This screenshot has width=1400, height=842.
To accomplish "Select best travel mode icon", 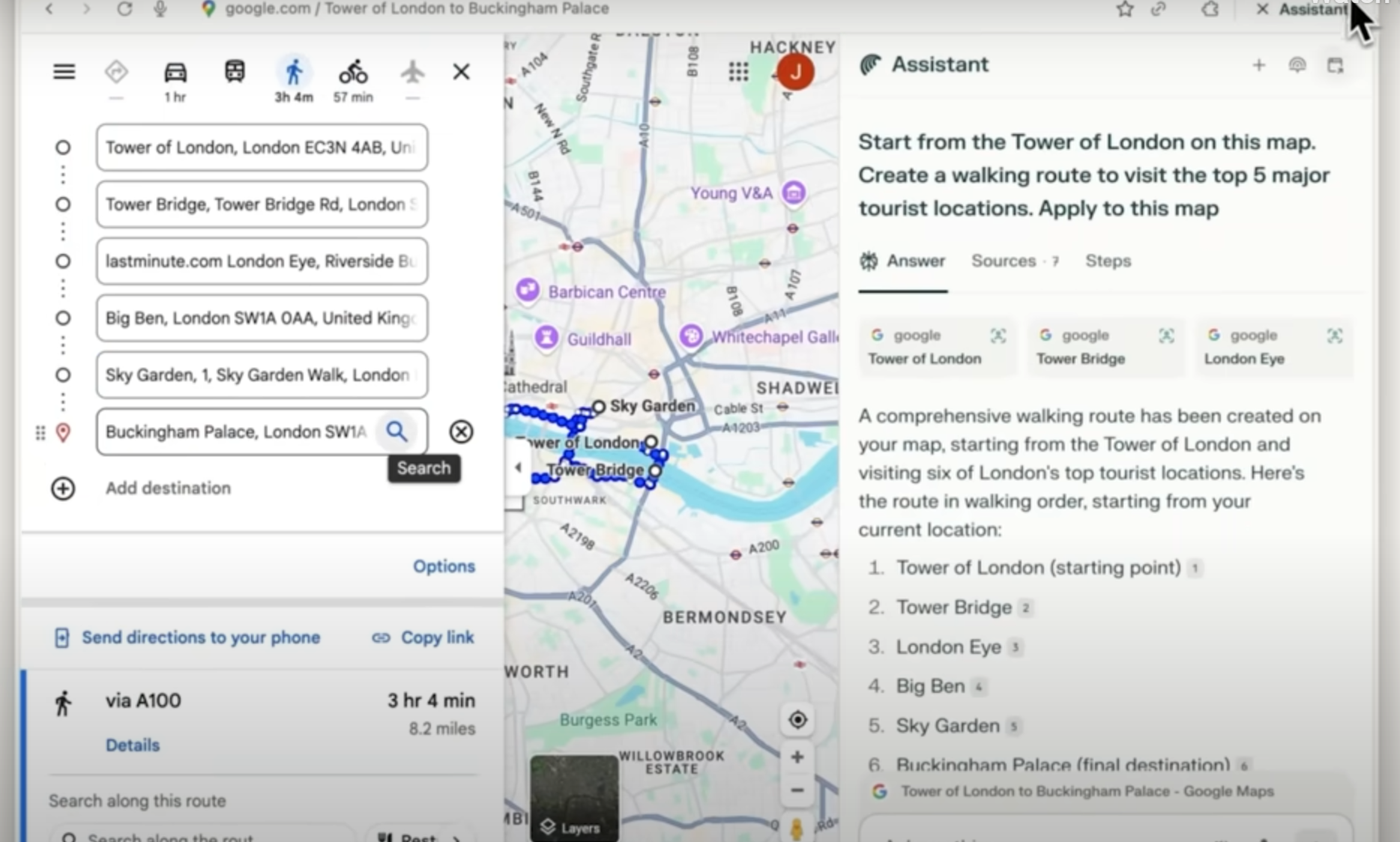I will click(116, 72).
